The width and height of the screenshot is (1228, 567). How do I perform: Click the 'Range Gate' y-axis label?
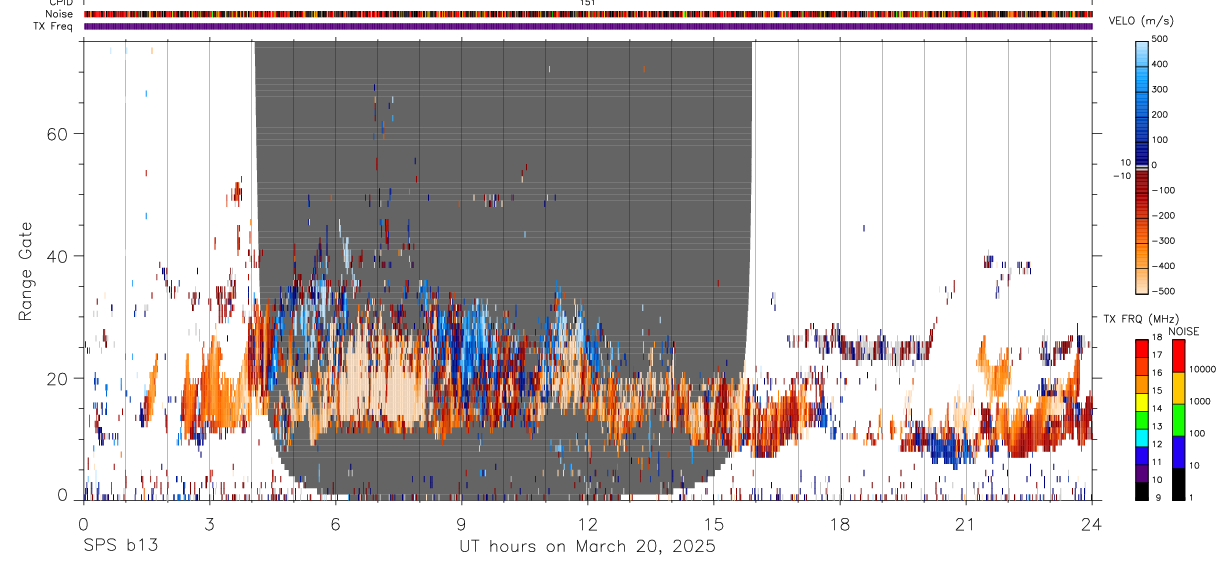point(27,271)
